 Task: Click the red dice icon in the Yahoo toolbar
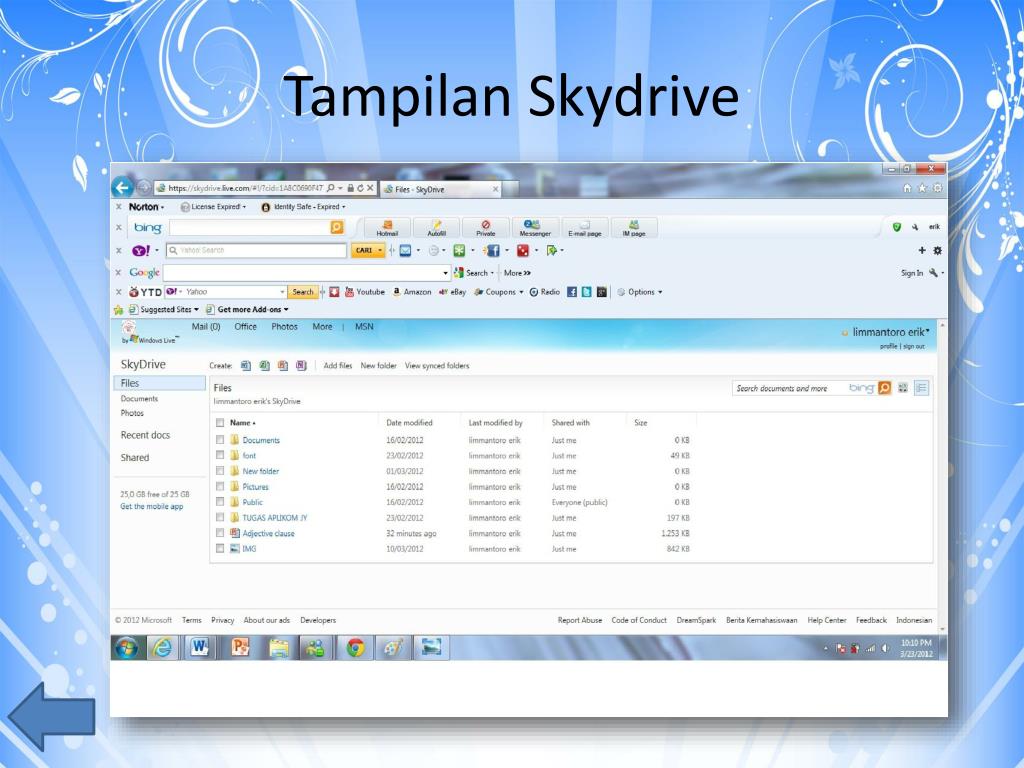point(522,250)
